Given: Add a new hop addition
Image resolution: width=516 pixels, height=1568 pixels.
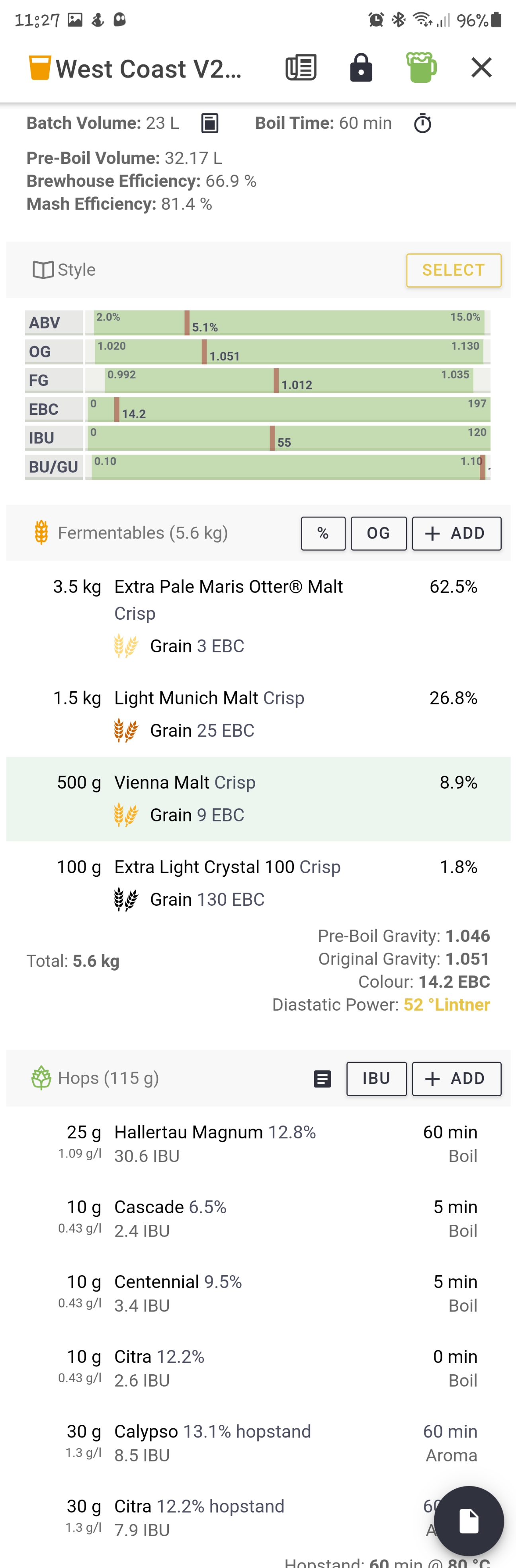Looking at the screenshot, I should [x=456, y=1079].
